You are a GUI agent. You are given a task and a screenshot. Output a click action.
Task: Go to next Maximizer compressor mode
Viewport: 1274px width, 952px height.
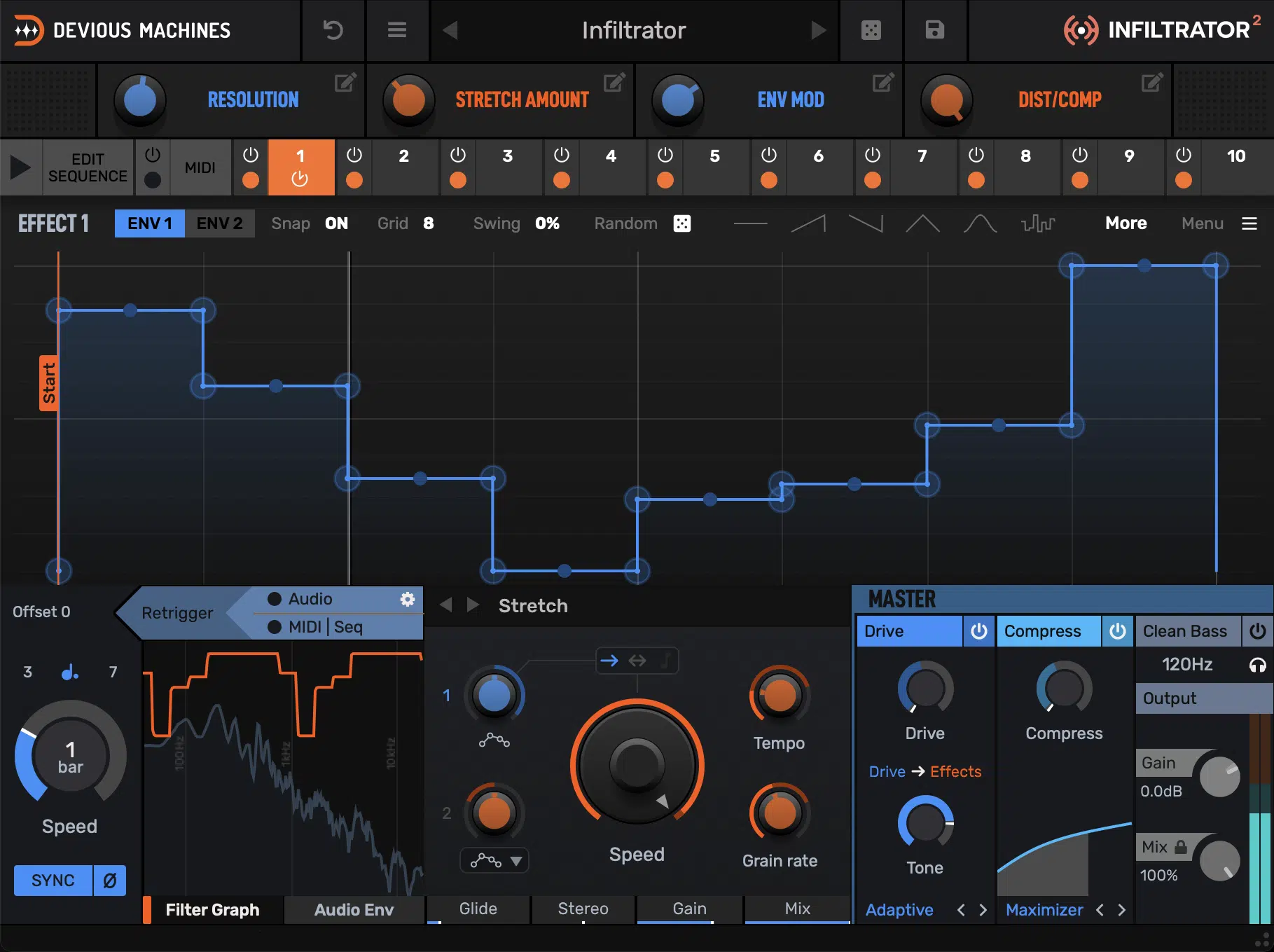[1122, 910]
